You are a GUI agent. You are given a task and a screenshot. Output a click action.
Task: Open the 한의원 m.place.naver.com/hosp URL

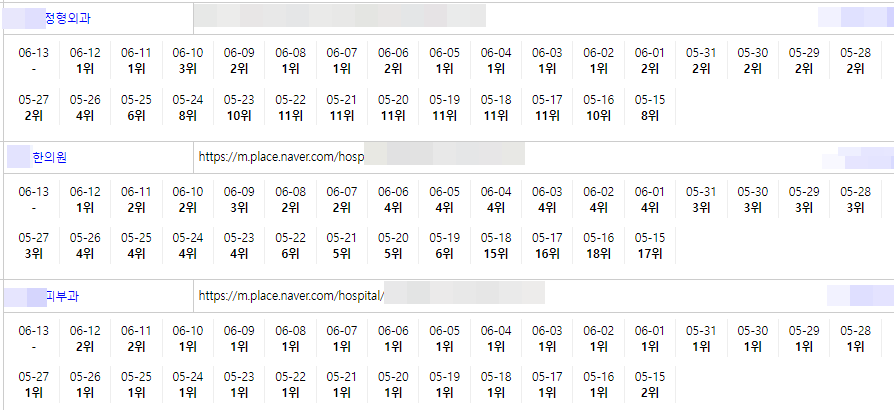pos(280,157)
